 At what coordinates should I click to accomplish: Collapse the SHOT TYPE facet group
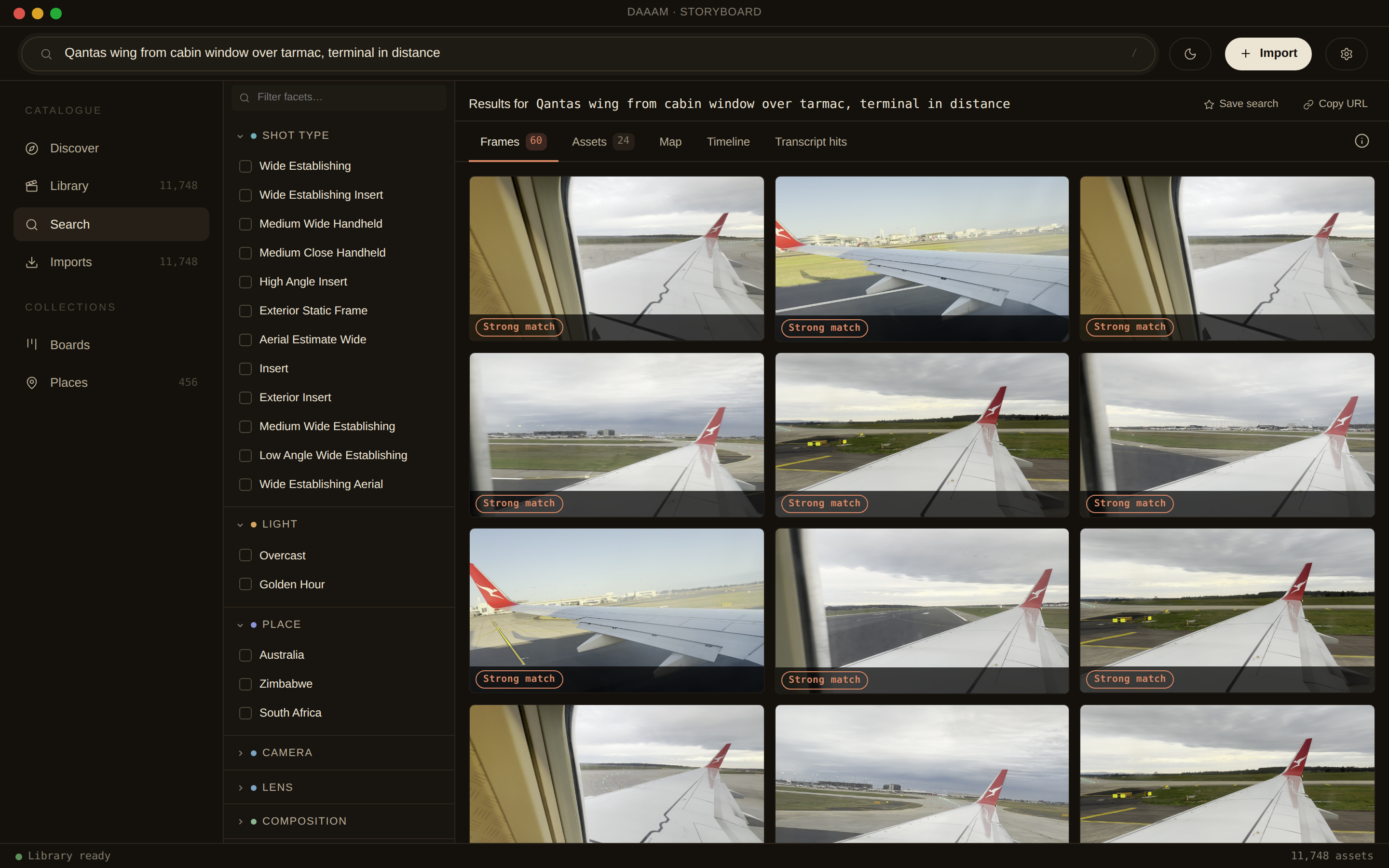pos(339,136)
